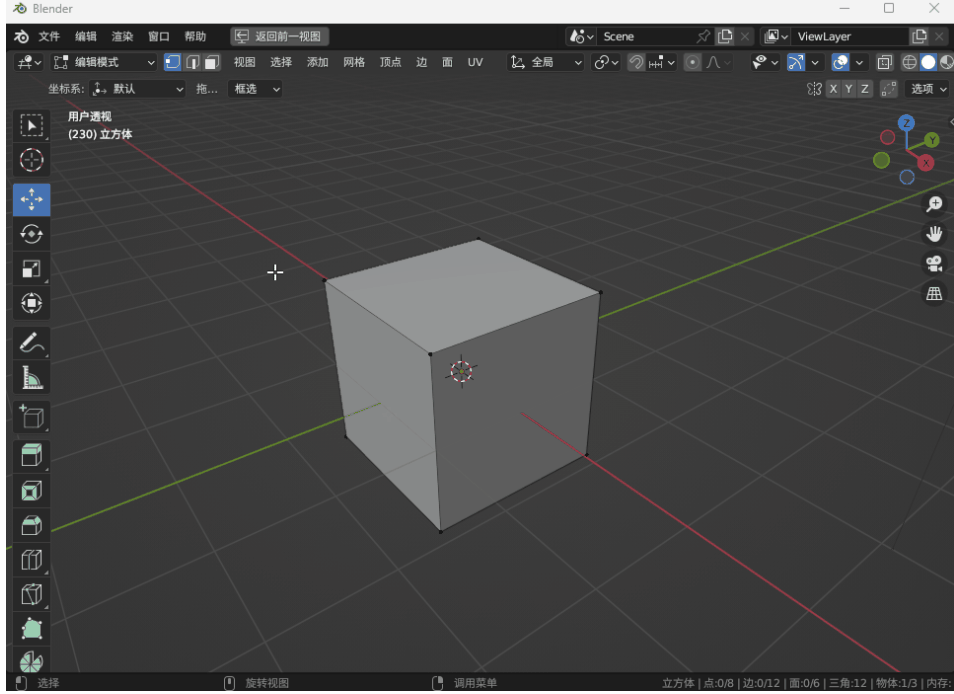The width and height of the screenshot is (954, 694).
Task: Toggle auto merge vertices
Action: click(889, 89)
